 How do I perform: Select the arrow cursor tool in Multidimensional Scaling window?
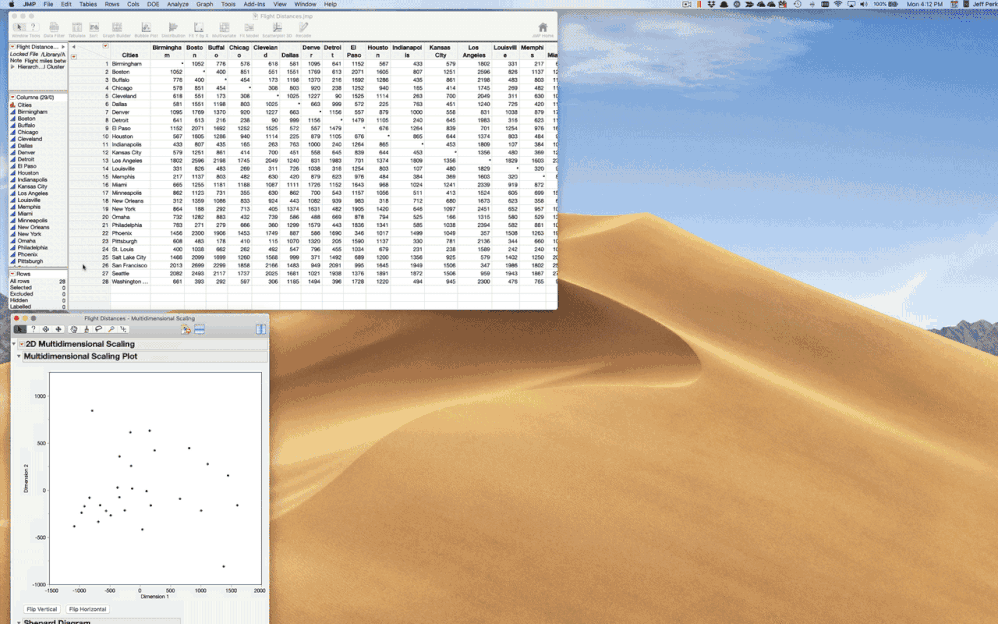pos(20,329)
